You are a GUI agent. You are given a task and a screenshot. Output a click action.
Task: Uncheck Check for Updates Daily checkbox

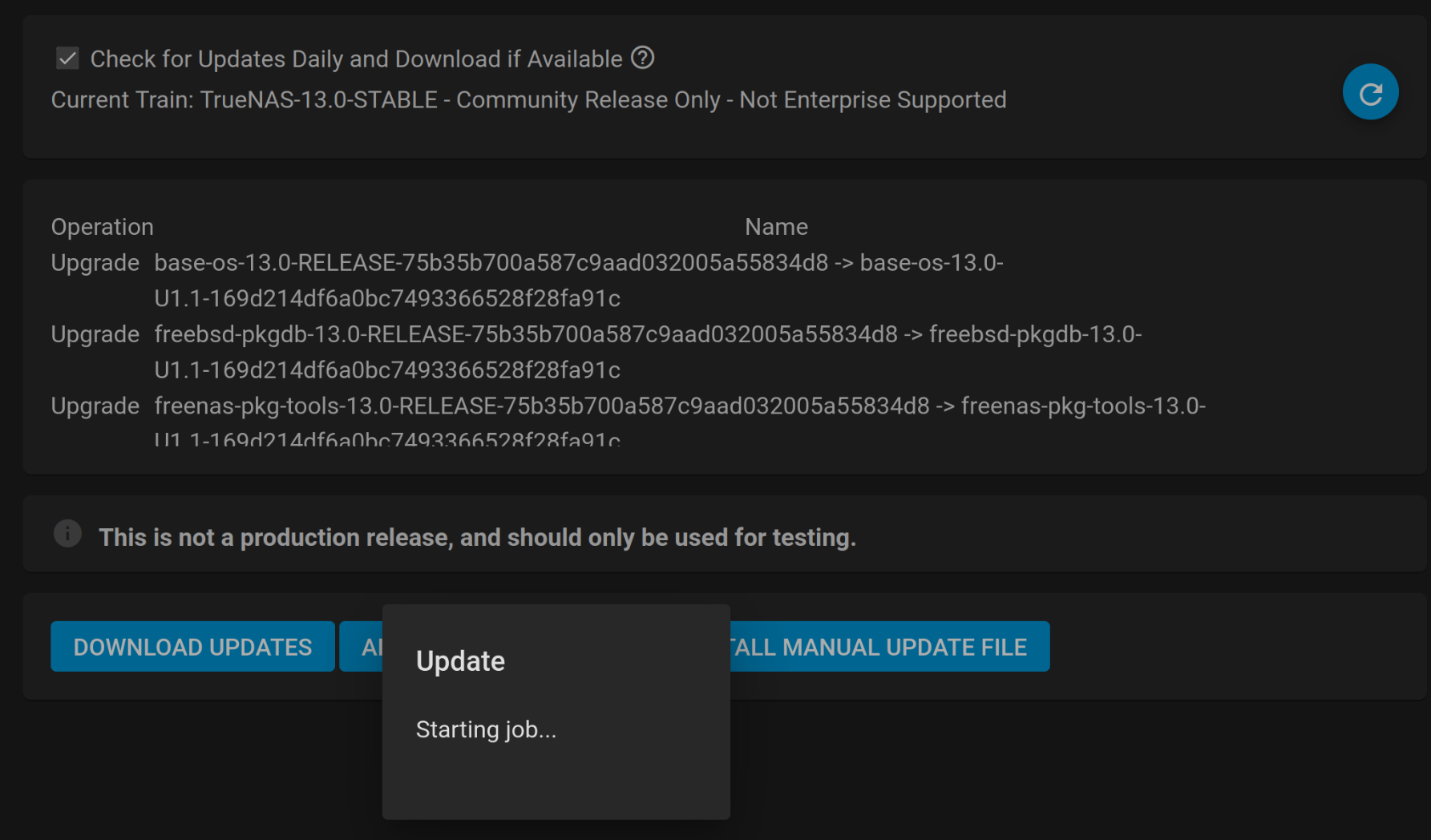[67, 59]
